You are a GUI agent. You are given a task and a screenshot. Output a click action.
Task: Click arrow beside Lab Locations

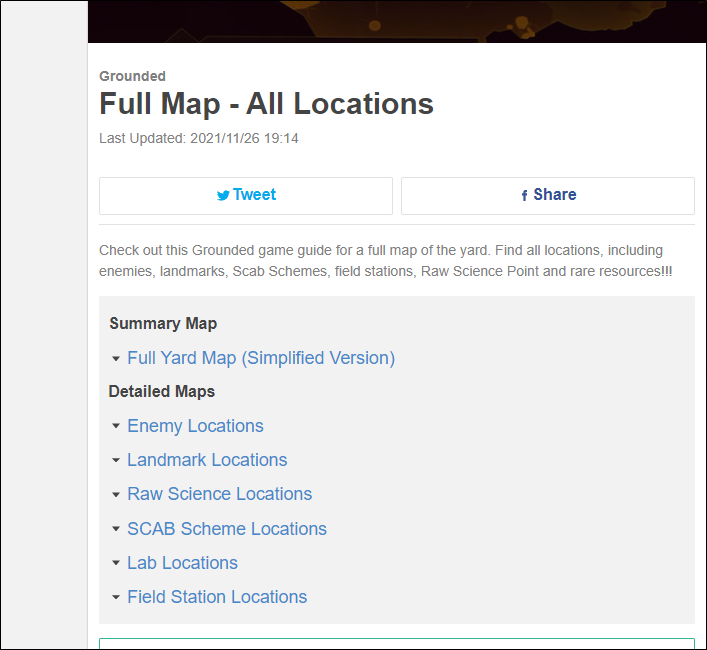point(116,563)
